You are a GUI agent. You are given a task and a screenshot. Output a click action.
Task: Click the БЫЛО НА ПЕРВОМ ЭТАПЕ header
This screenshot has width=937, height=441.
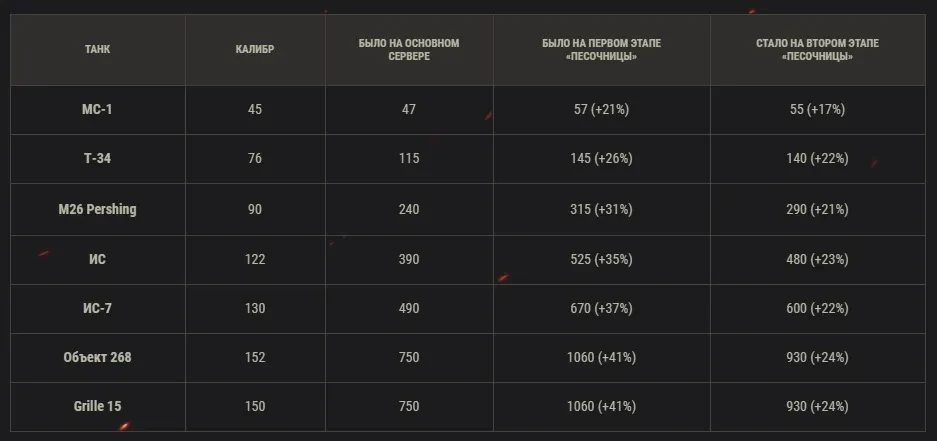pos(601,50)
